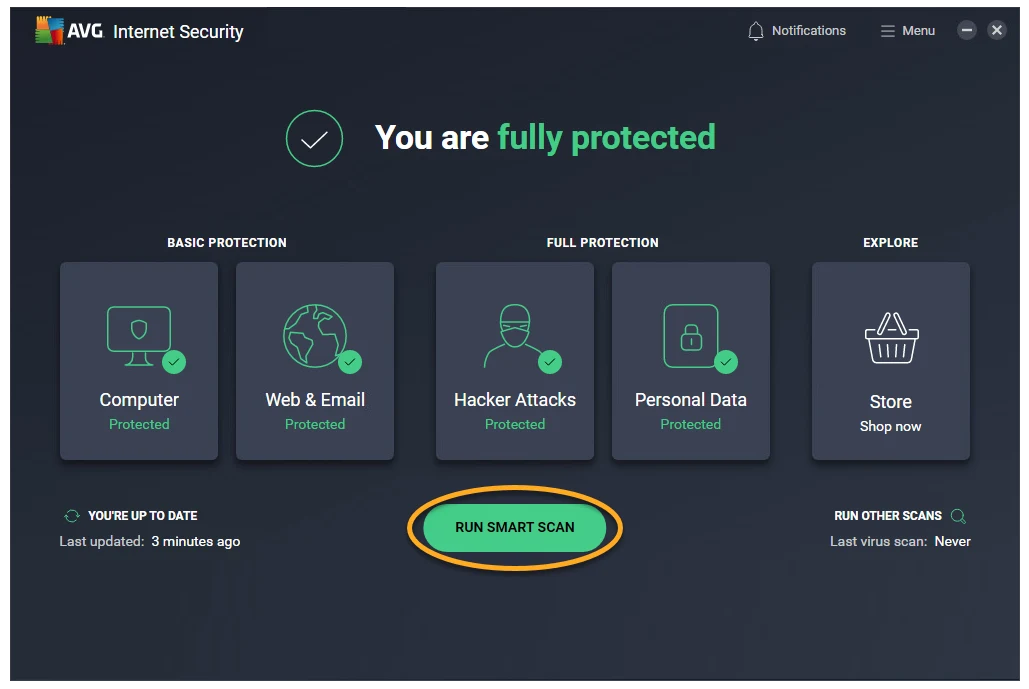This screenshot has width=1029, height=689.
Task: Click the green check badge on Computer
Action: [x=174, y=362]
